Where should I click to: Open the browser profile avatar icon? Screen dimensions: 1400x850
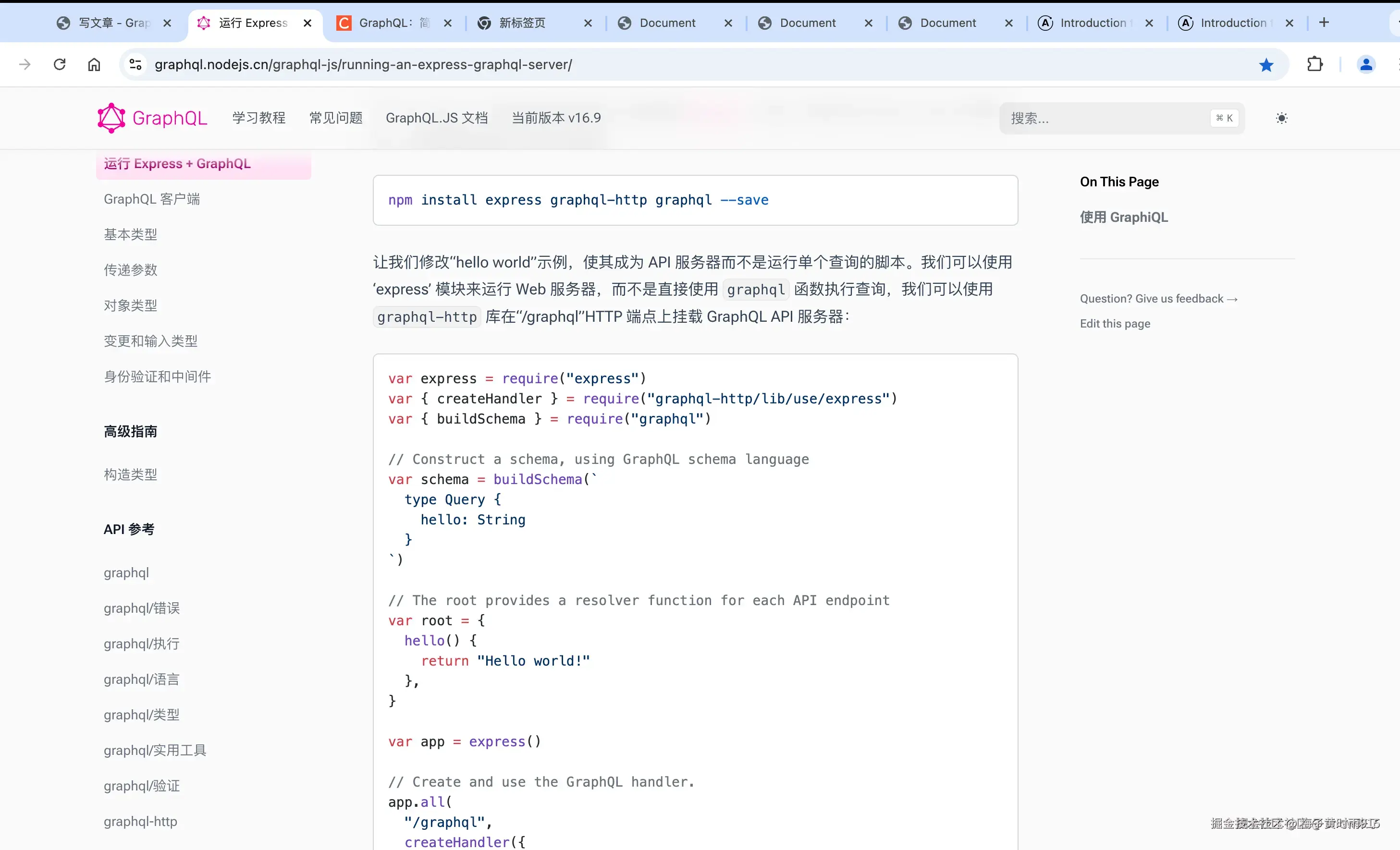tap(1366, 65)
